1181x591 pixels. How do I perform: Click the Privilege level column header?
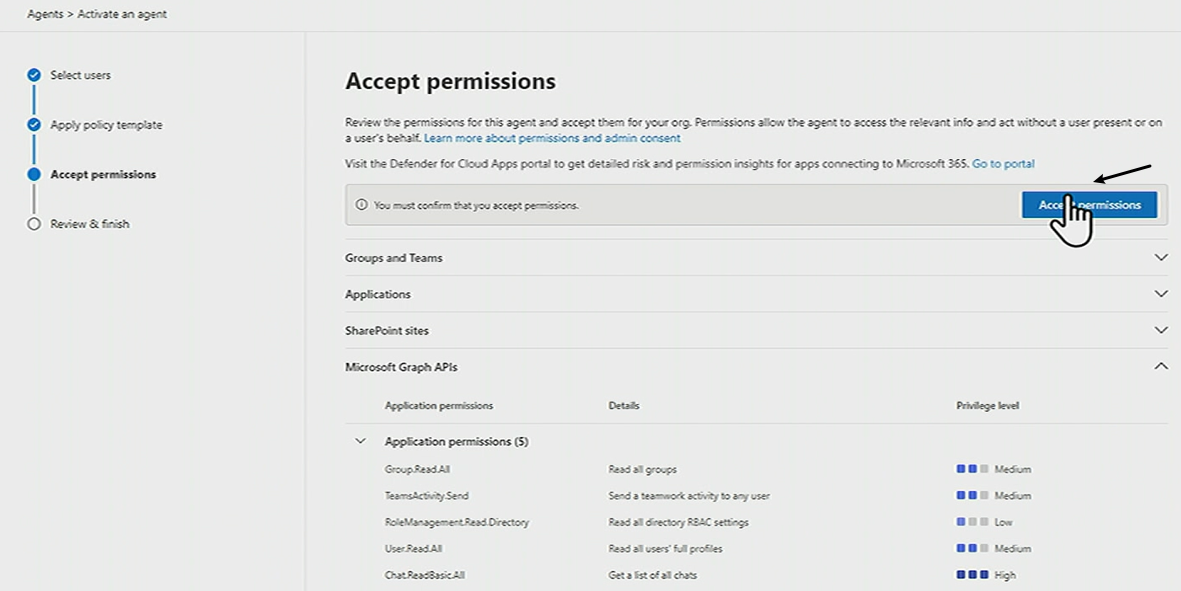[x=987, y=405]
